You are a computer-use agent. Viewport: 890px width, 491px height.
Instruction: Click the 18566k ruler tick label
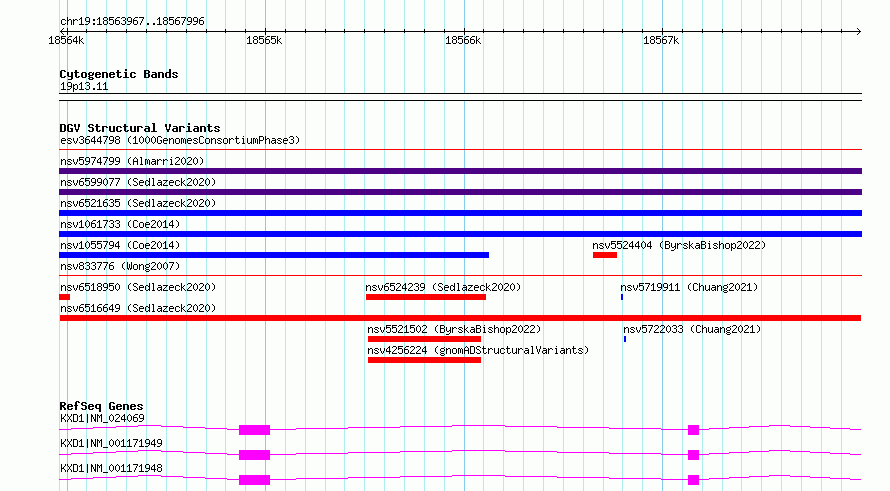point(463,40)
